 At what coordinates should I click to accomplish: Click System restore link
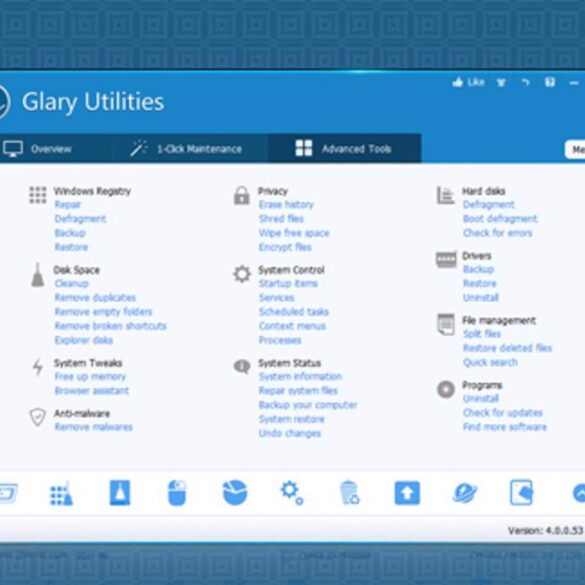(291, 419)
